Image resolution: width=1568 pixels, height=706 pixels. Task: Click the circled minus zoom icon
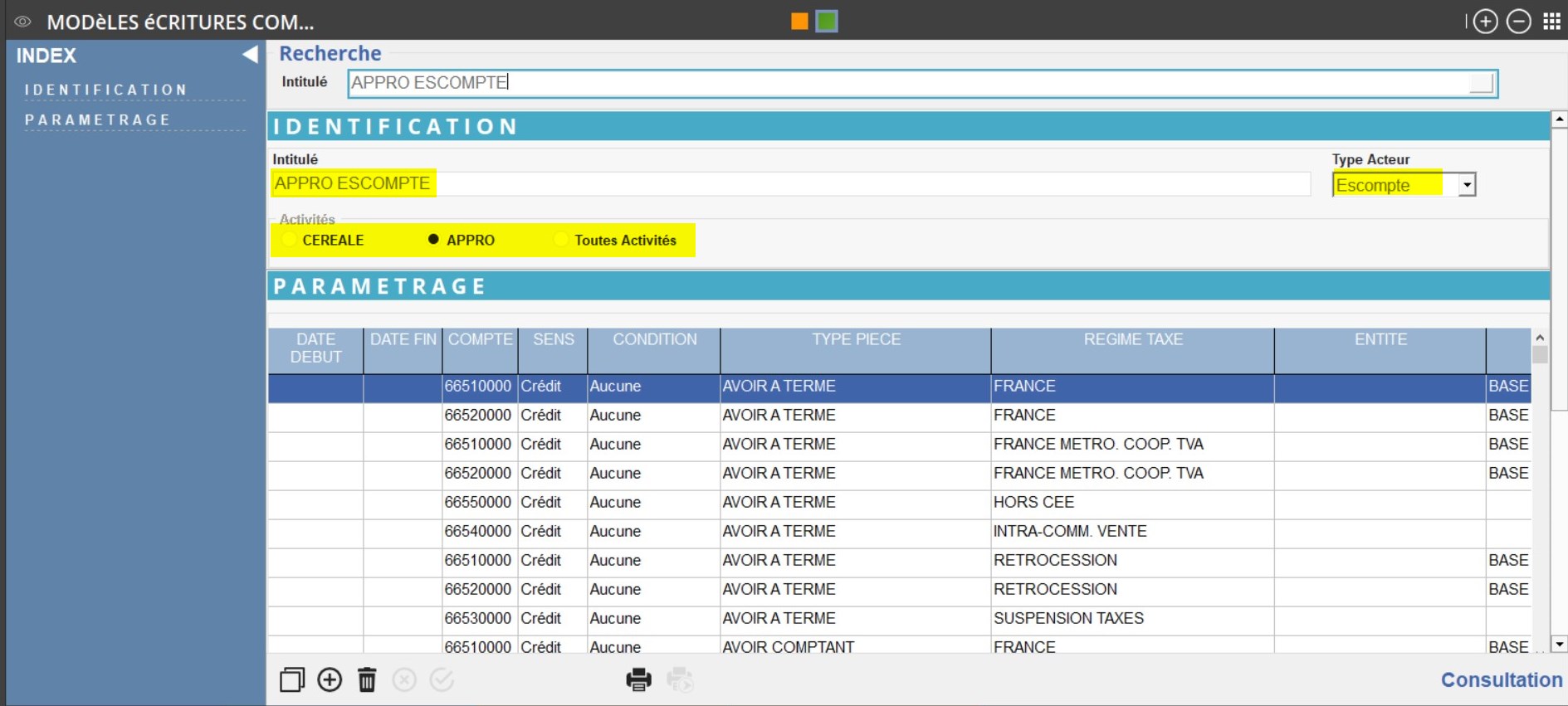point(1518,22)
